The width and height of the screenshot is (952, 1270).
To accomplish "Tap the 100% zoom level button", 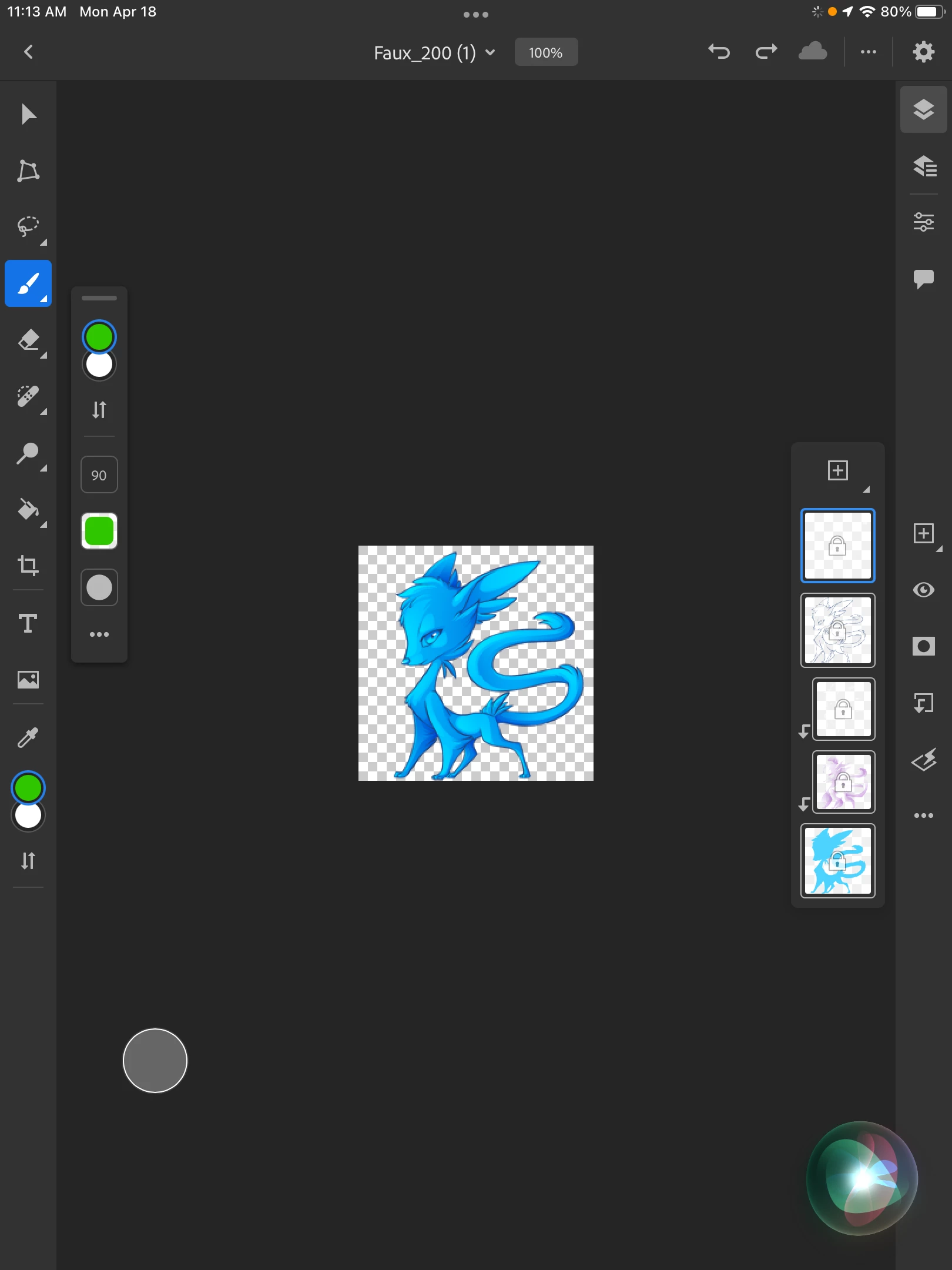I will 546,52.
